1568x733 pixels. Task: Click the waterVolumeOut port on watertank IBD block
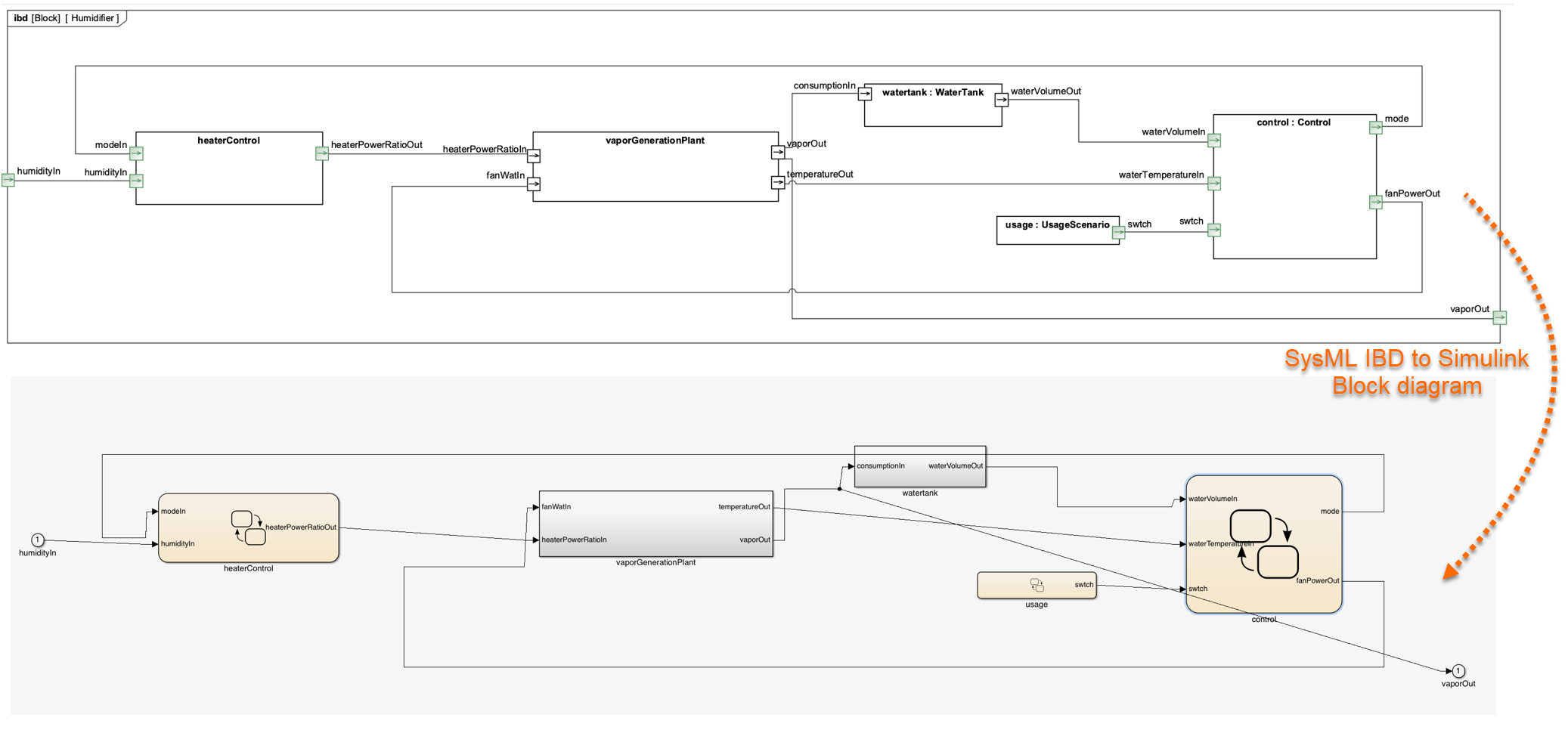click(1001, 99)
